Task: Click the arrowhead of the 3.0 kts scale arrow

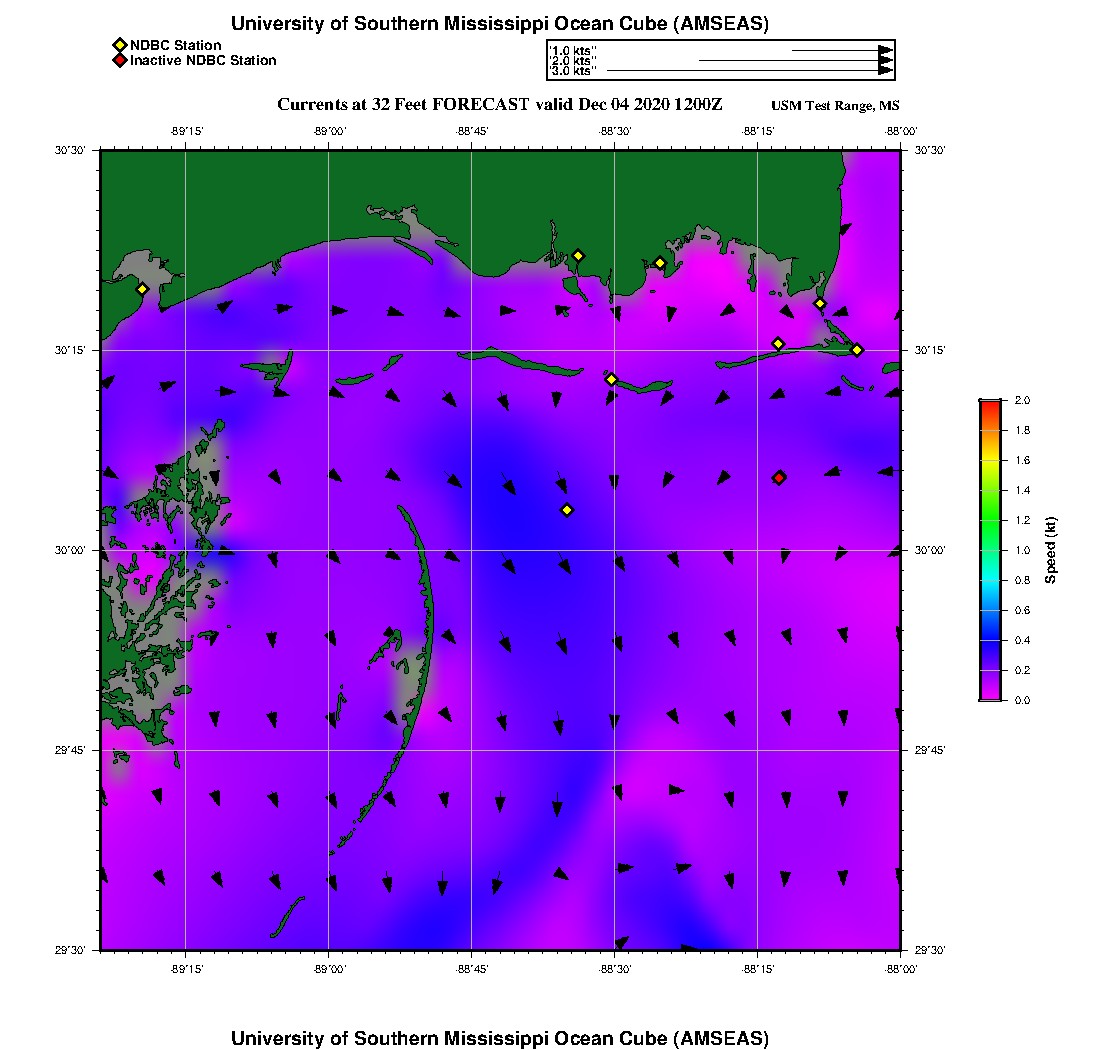Action: click(x=885, y=71)
